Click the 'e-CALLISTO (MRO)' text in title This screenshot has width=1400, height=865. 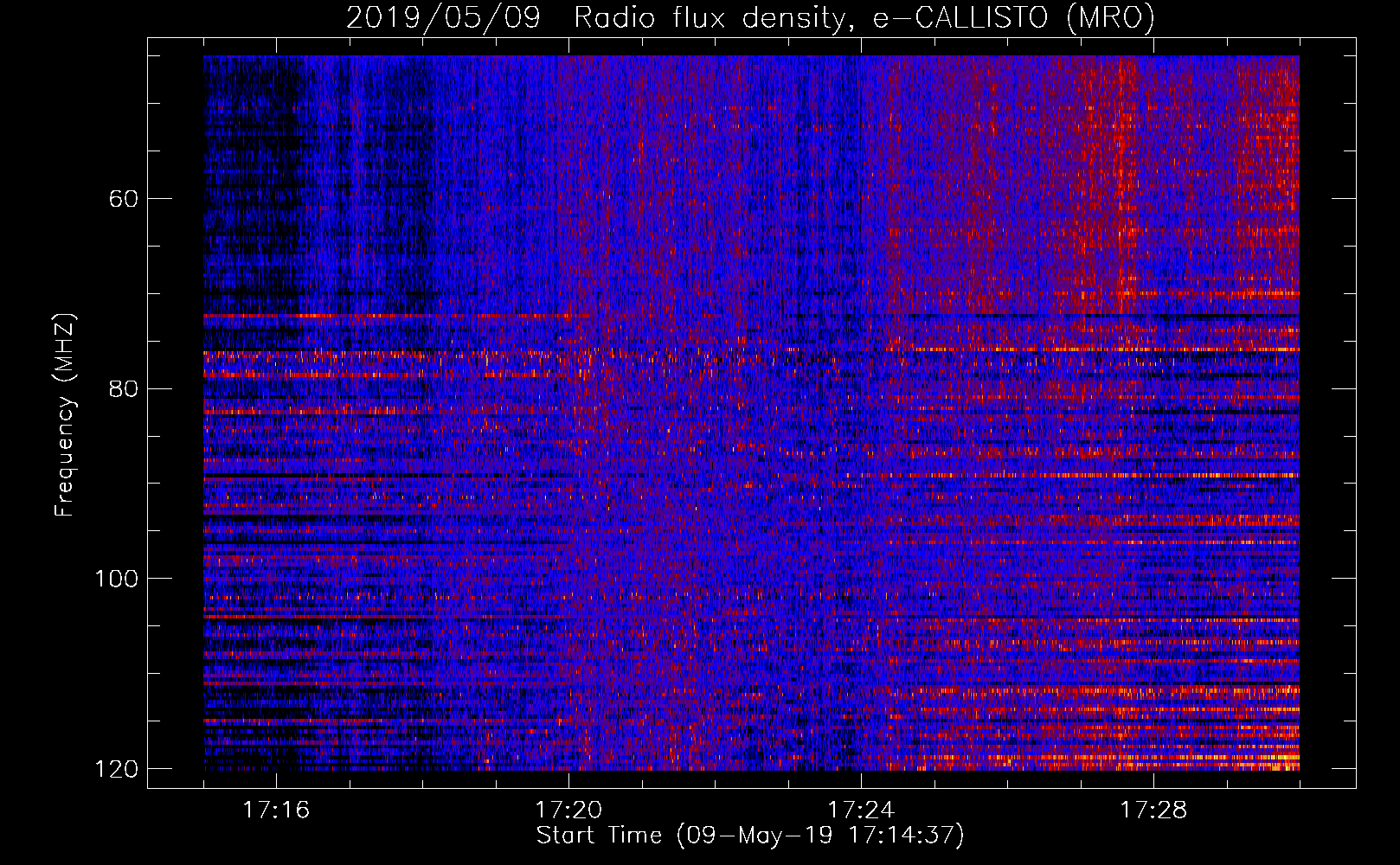coord(1014,18)
